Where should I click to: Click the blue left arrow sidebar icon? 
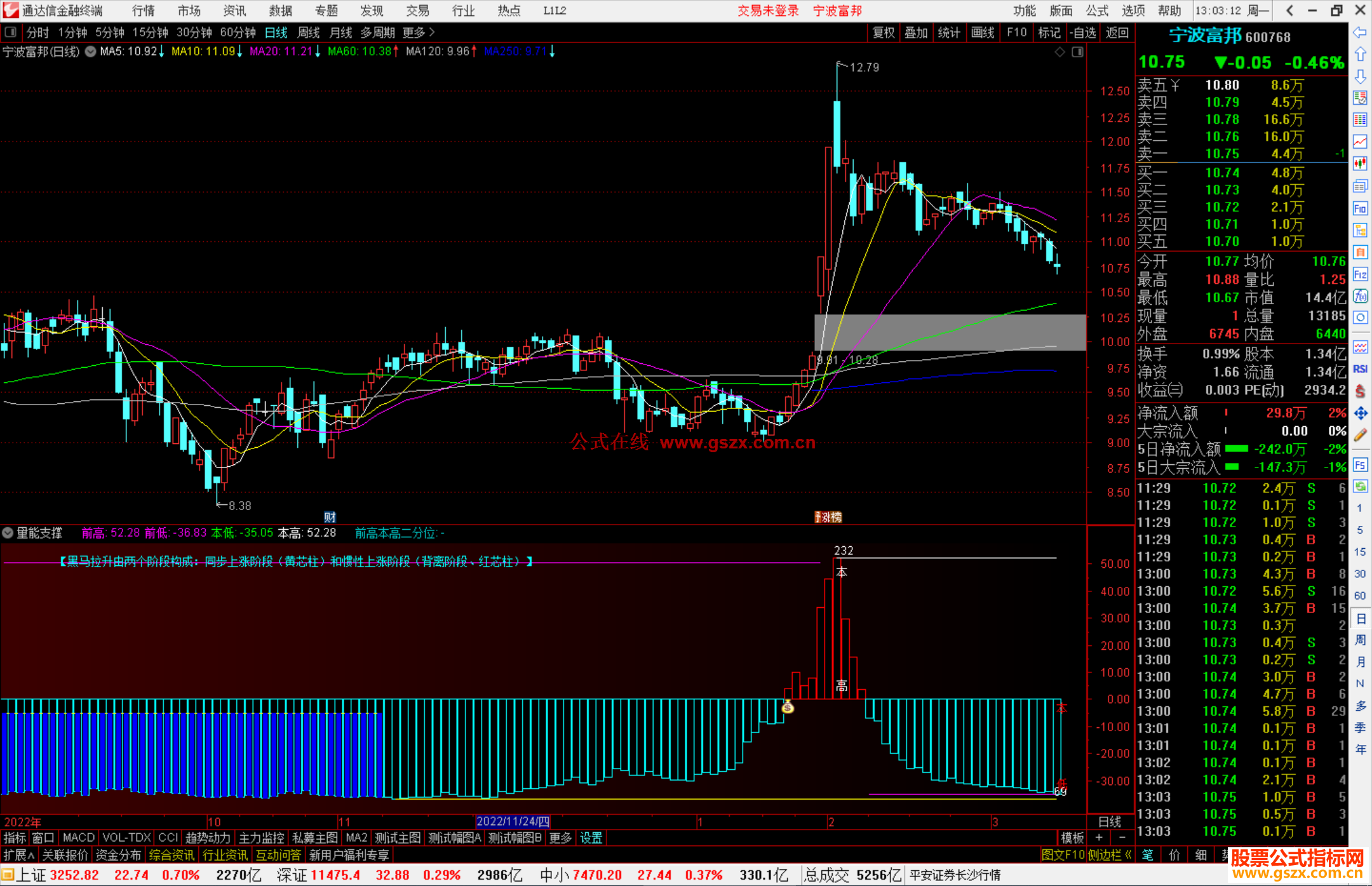(1360, 32)
